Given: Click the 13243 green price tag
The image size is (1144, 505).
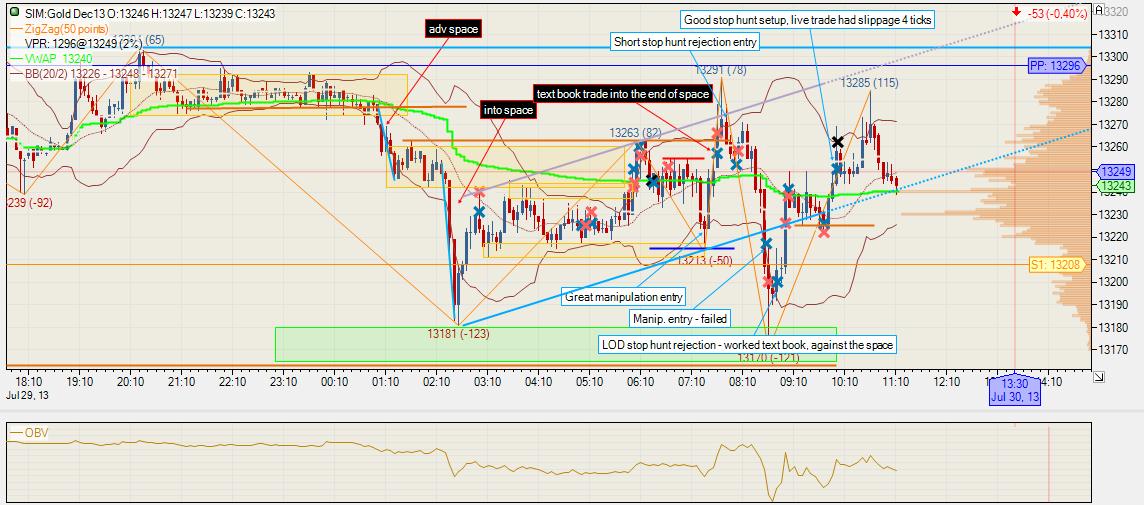Looking at the screenshot, I should click(1117, 187).
